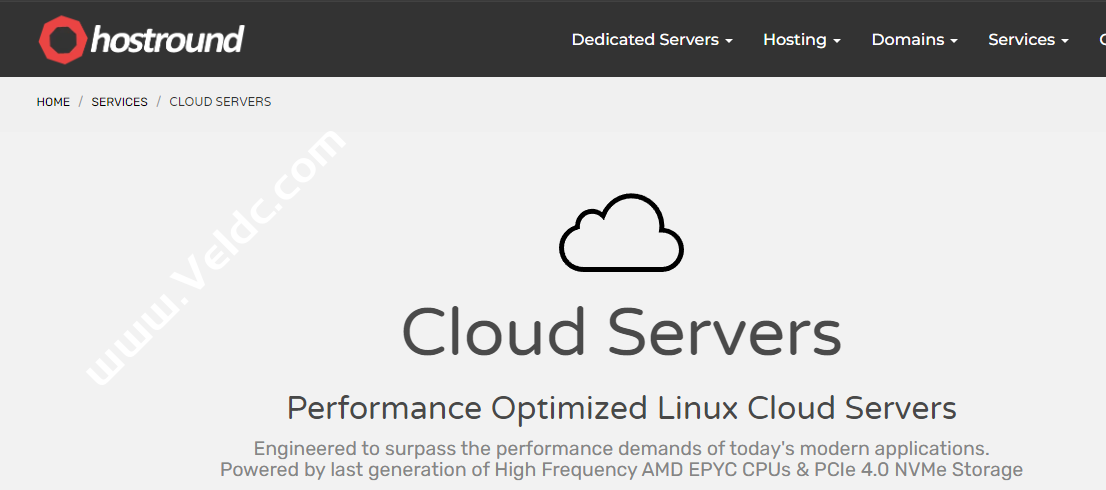
Task: Click the Cloud Servers main heading
Action: (x=621, y=332)
